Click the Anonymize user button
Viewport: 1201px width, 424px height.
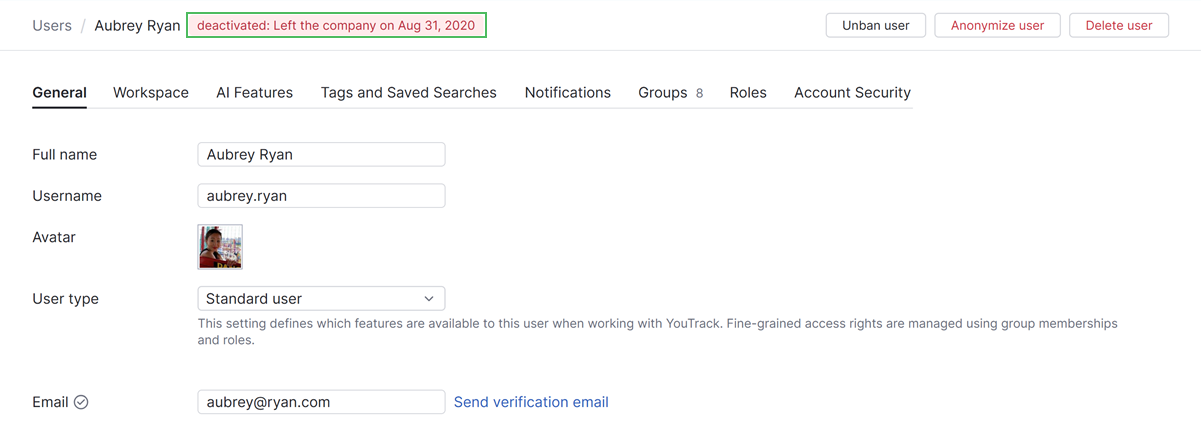[997, 25]
